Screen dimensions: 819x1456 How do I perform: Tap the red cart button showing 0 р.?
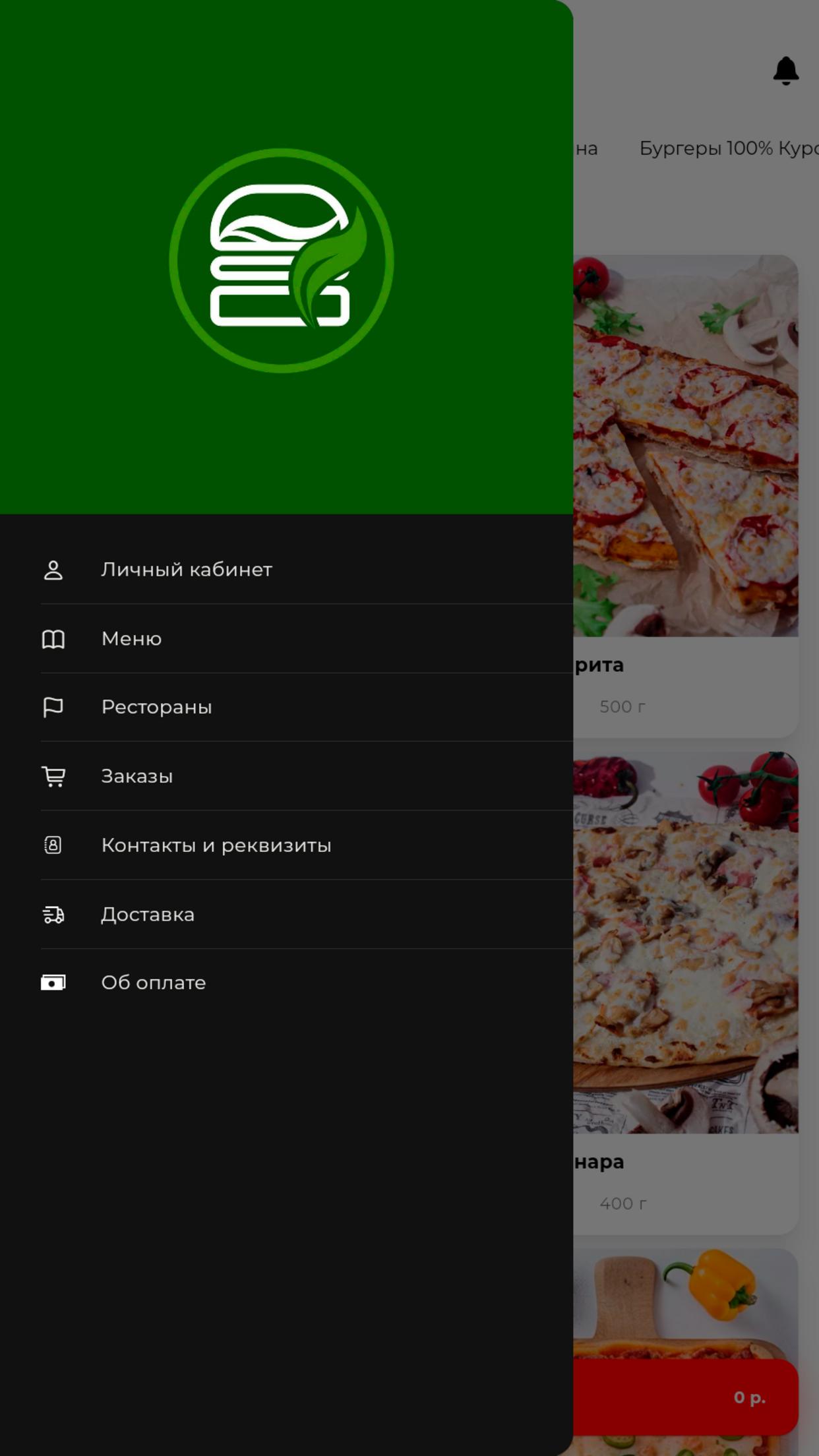pos(686,1397)
